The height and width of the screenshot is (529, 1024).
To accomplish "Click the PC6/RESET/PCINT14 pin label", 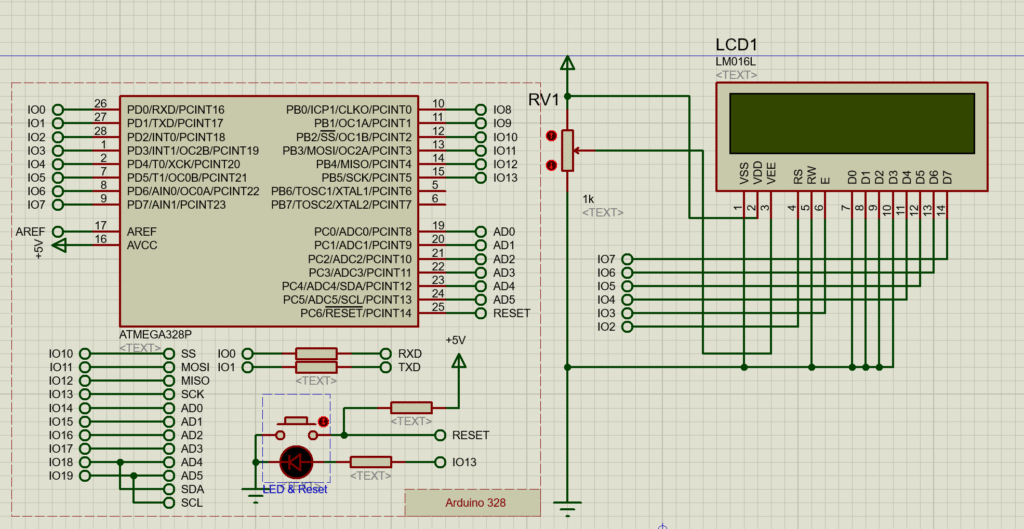I will click(x=357, y=313).
